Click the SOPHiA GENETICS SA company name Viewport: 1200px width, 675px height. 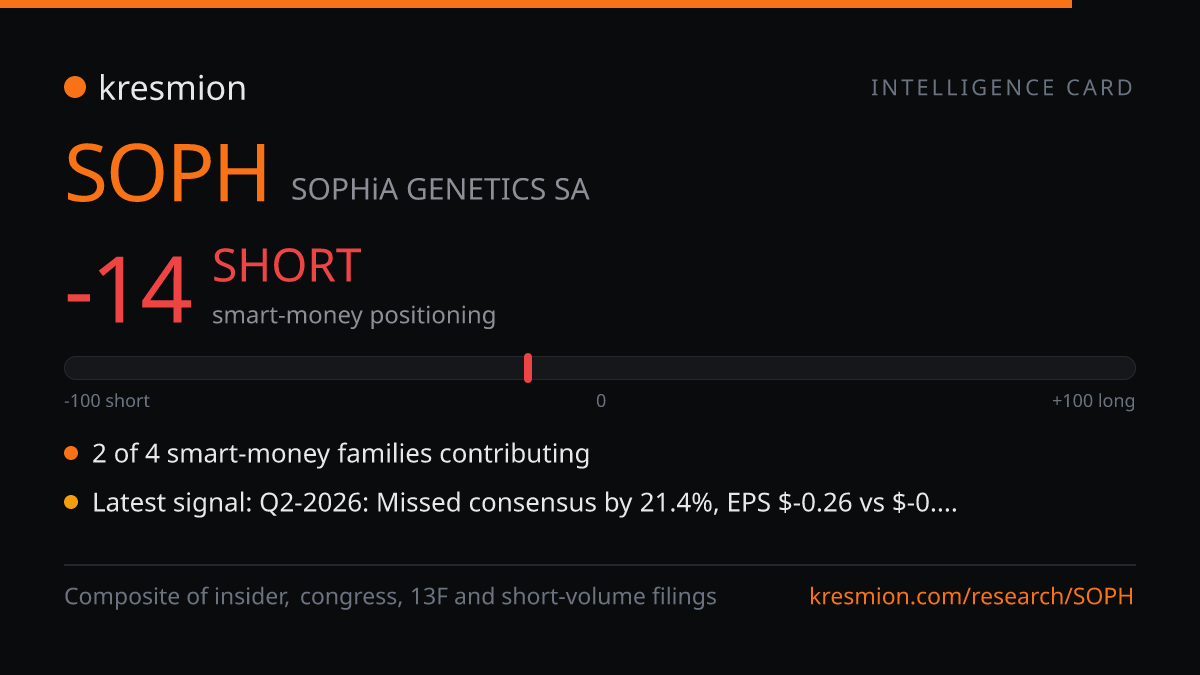(440, 189)
